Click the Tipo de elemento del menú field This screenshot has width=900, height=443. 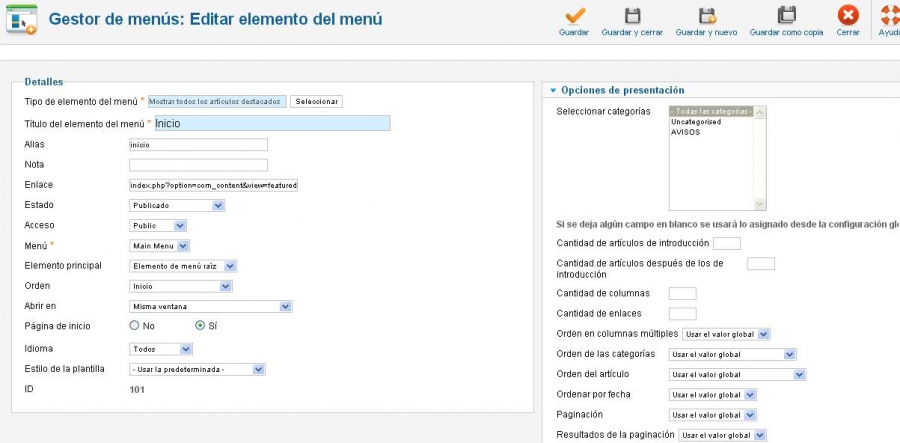(217, 102)
